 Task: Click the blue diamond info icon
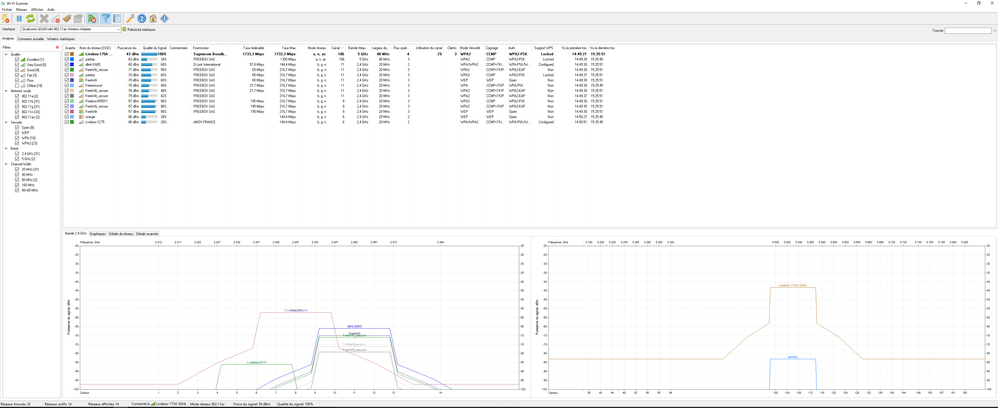[164, 18]
